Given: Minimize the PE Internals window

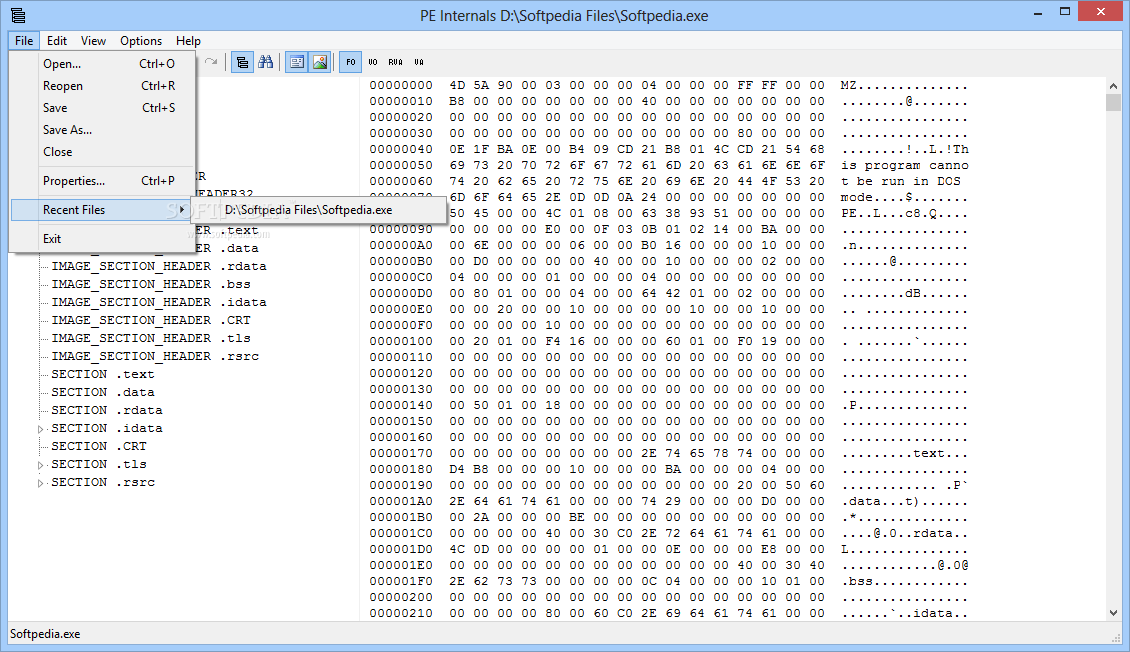Looking at the screenshot, I should 1038,12.
